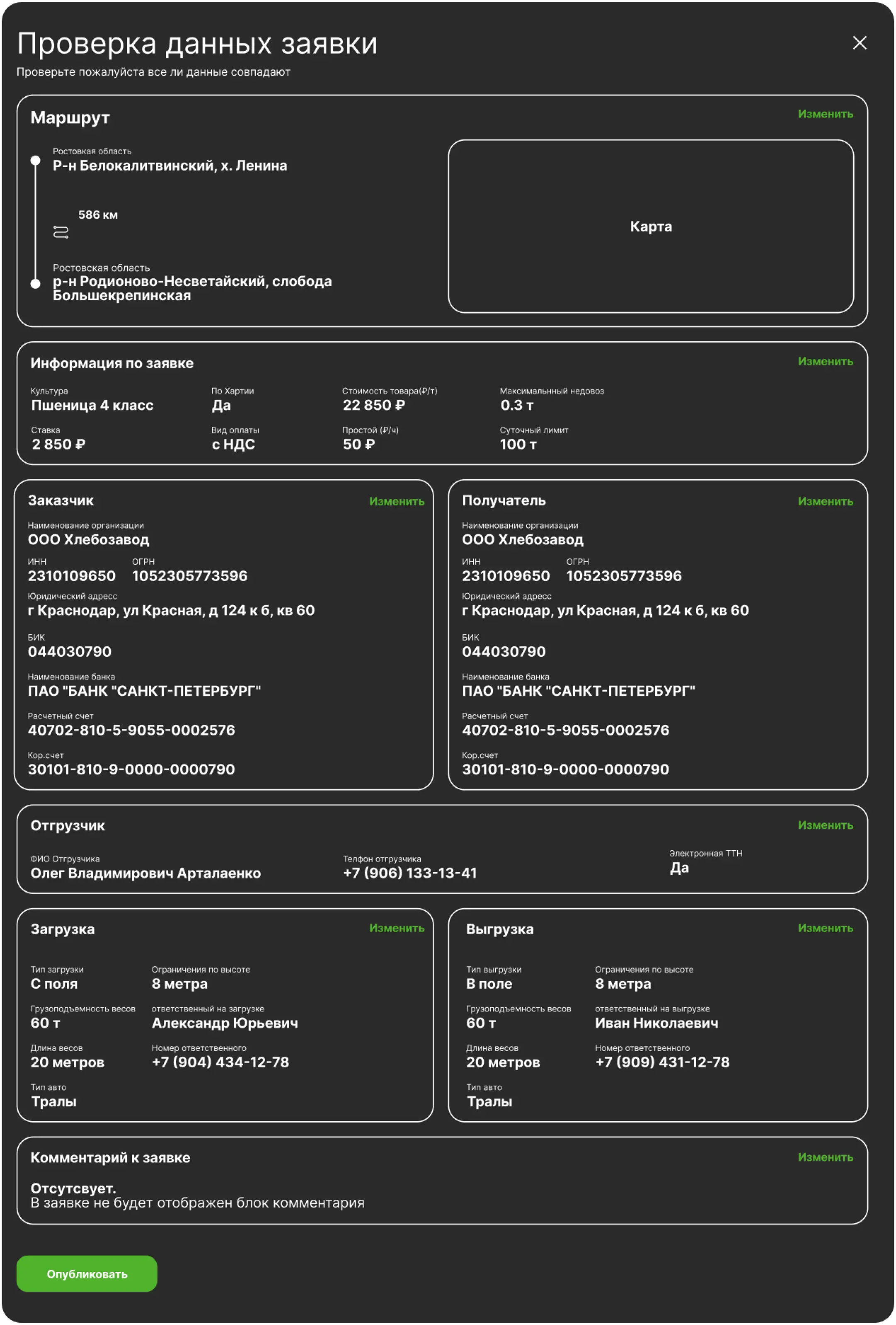The image size is (896, 1325).
Task: Open the Карта map placeholder
Action: point(650,227)
